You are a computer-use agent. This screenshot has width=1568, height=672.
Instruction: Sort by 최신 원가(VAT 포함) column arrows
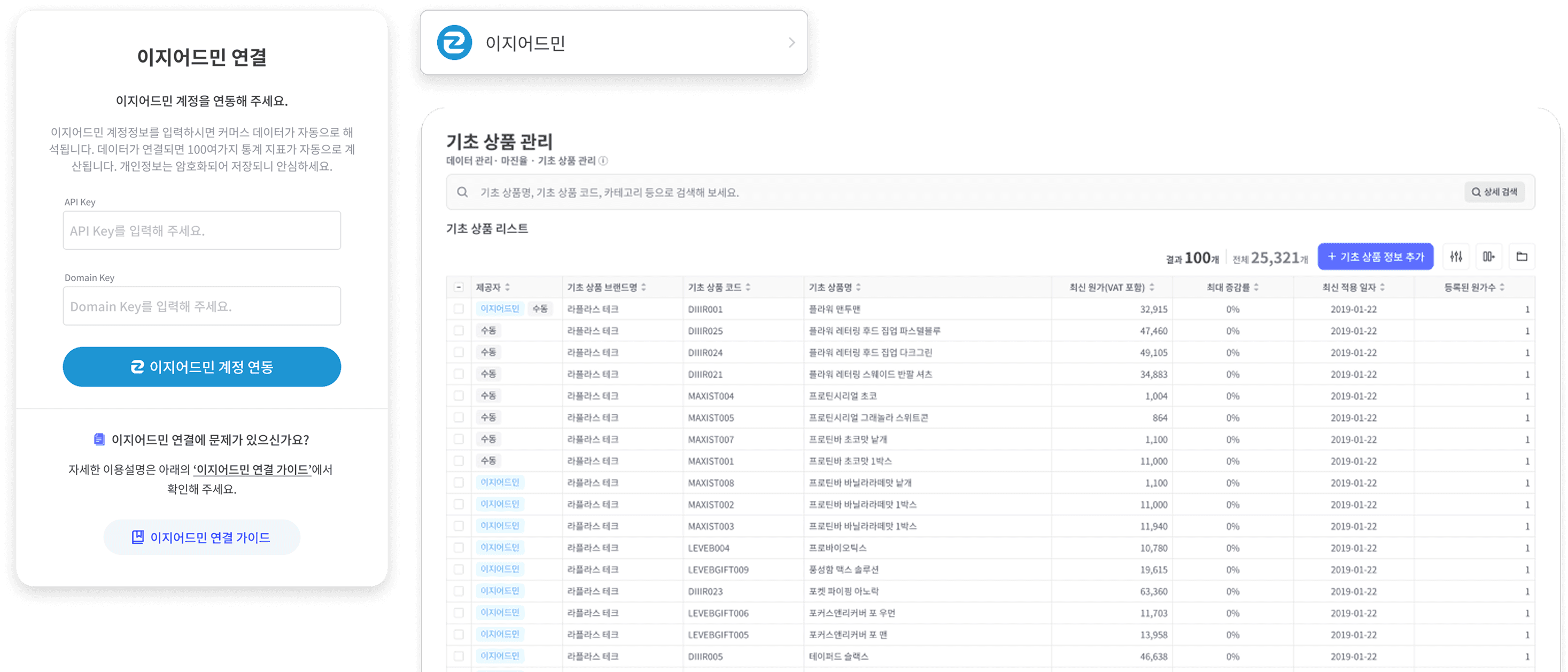(x=1152, y=287)
